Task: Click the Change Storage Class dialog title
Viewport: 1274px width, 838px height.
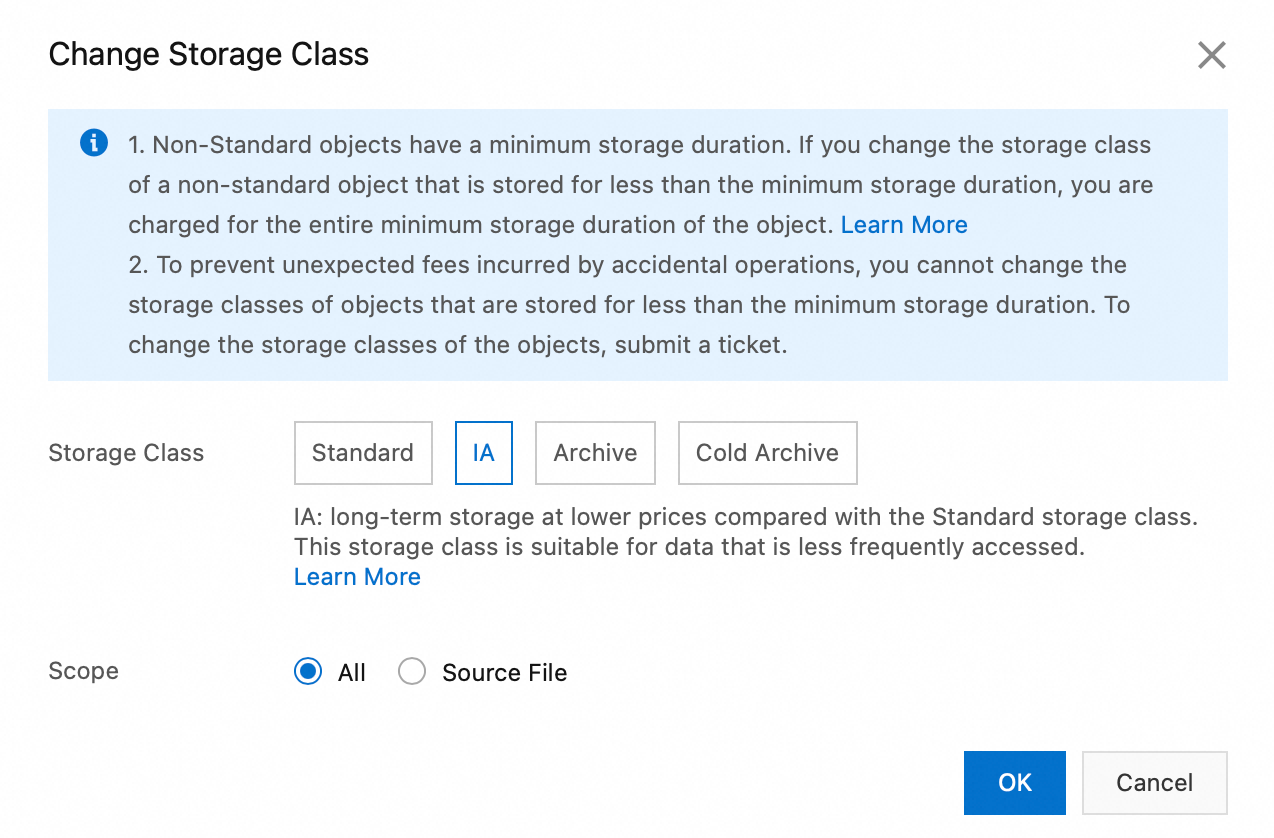Action: point(208,54)
